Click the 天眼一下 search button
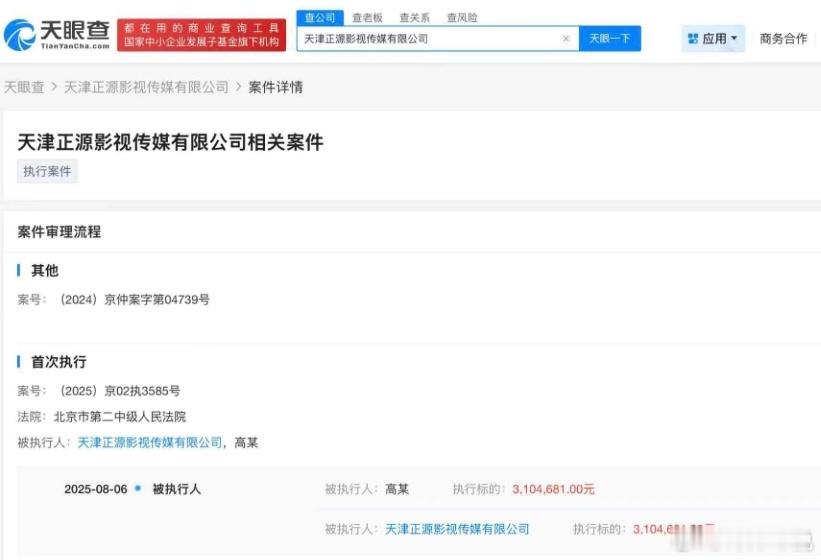 (x=609, y=39)
